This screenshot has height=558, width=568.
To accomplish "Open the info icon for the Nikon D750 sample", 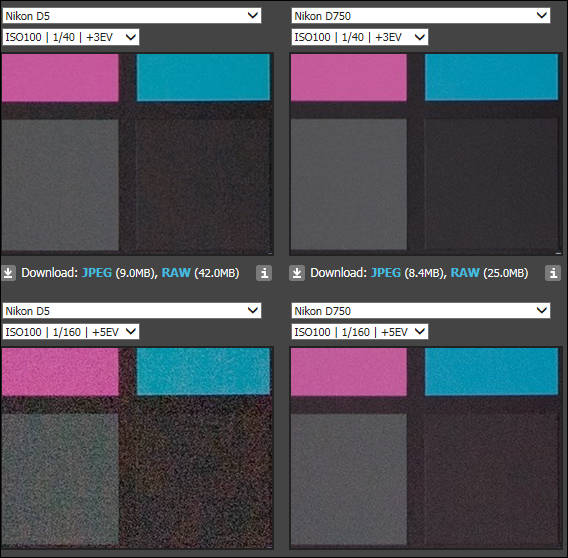I will [x=553, y=273].
